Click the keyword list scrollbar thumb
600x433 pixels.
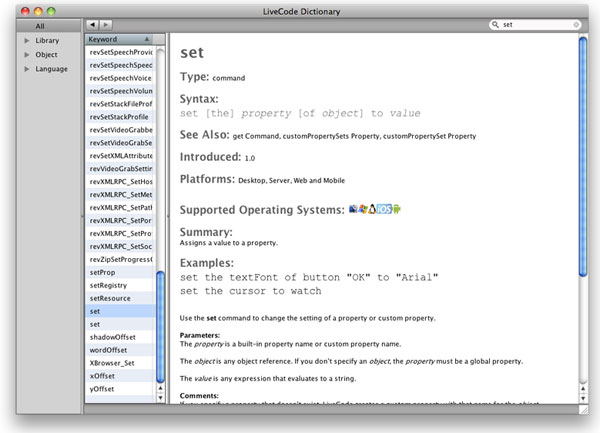point(160,327)
